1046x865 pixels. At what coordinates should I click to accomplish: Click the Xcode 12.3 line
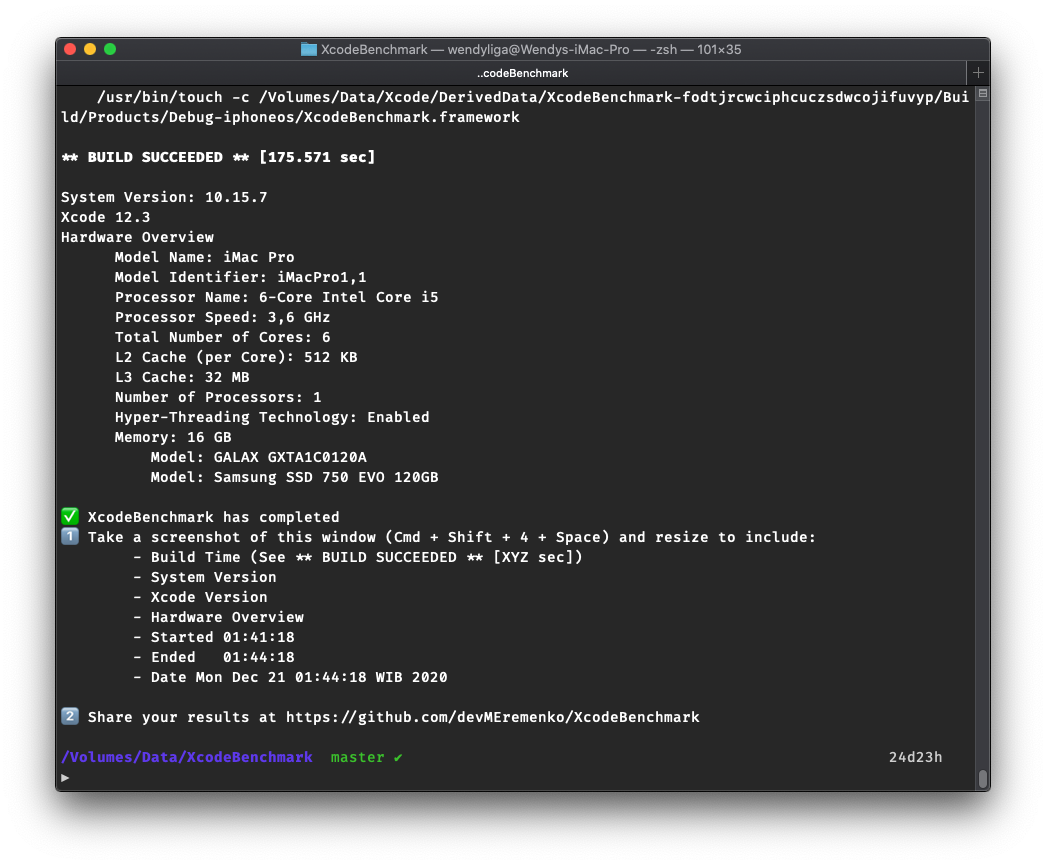(x=105, y=217)
